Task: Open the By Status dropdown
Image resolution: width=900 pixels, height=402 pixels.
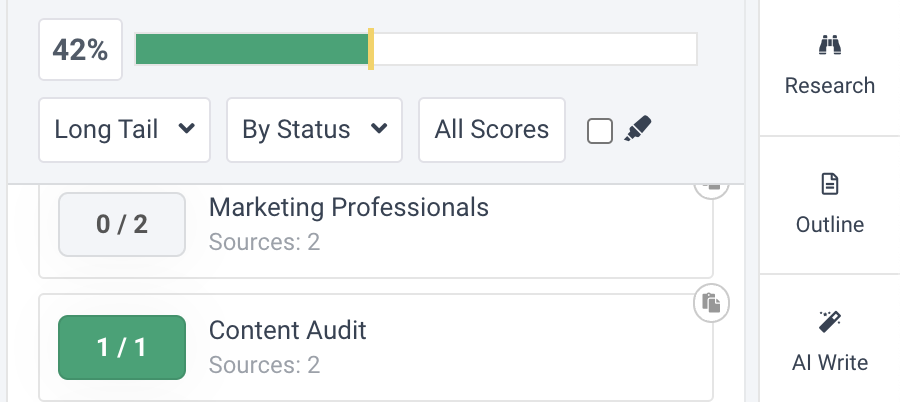Action: point(314,130)
